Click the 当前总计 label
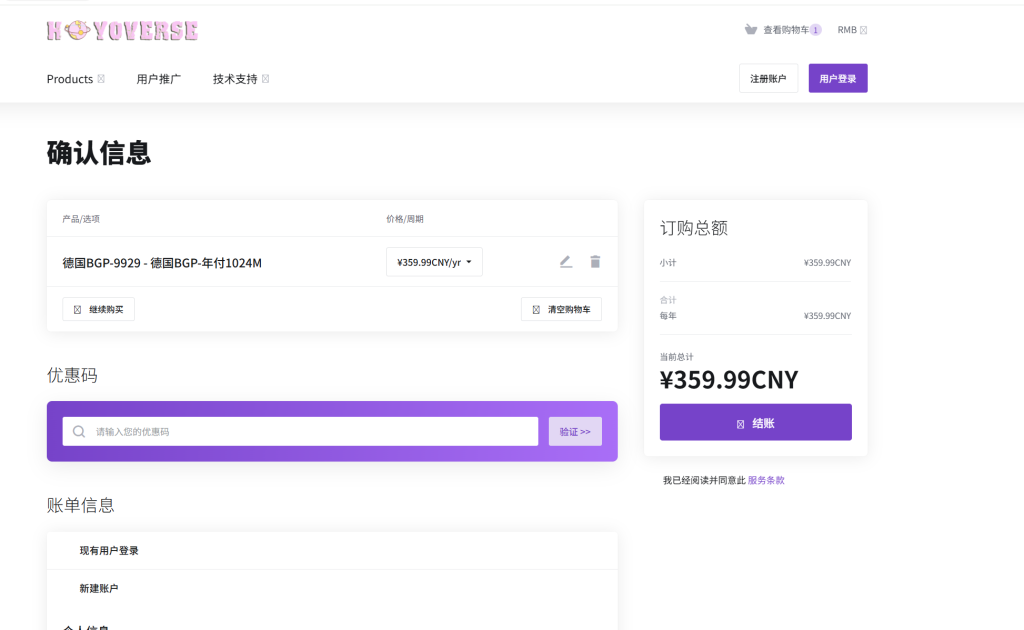 (677, 357)
